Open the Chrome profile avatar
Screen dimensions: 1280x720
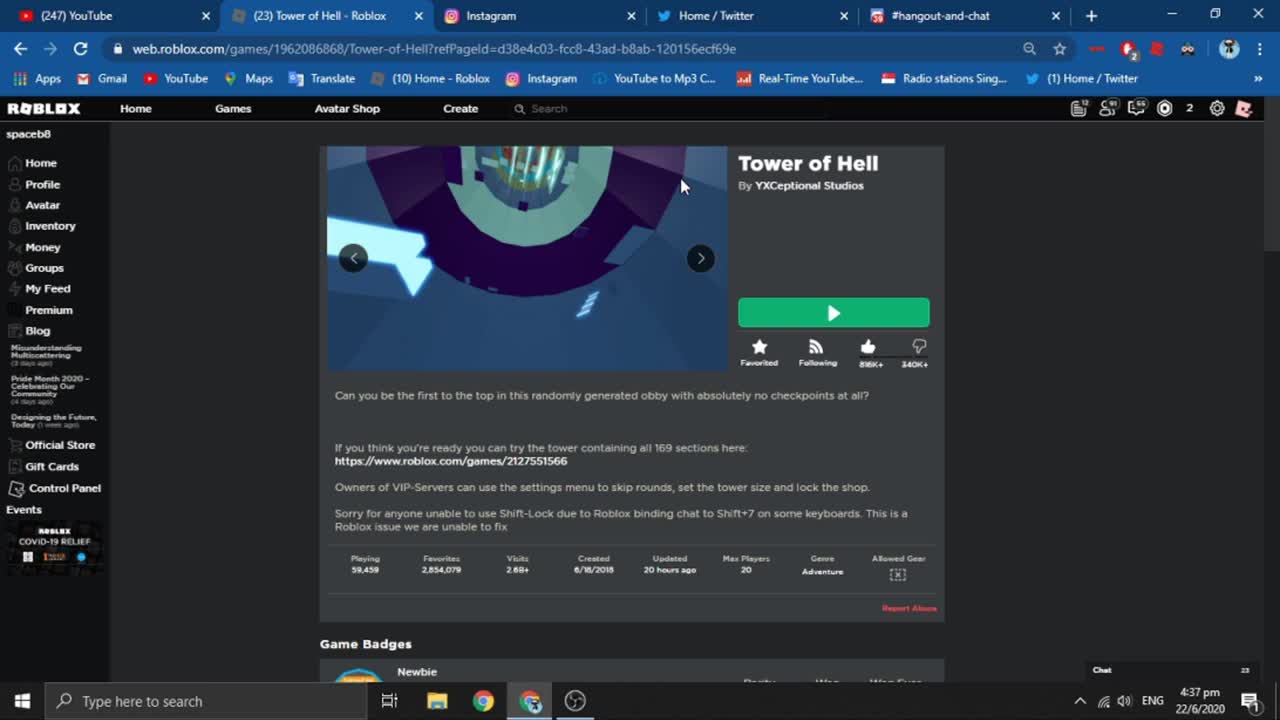(1229, 49)
